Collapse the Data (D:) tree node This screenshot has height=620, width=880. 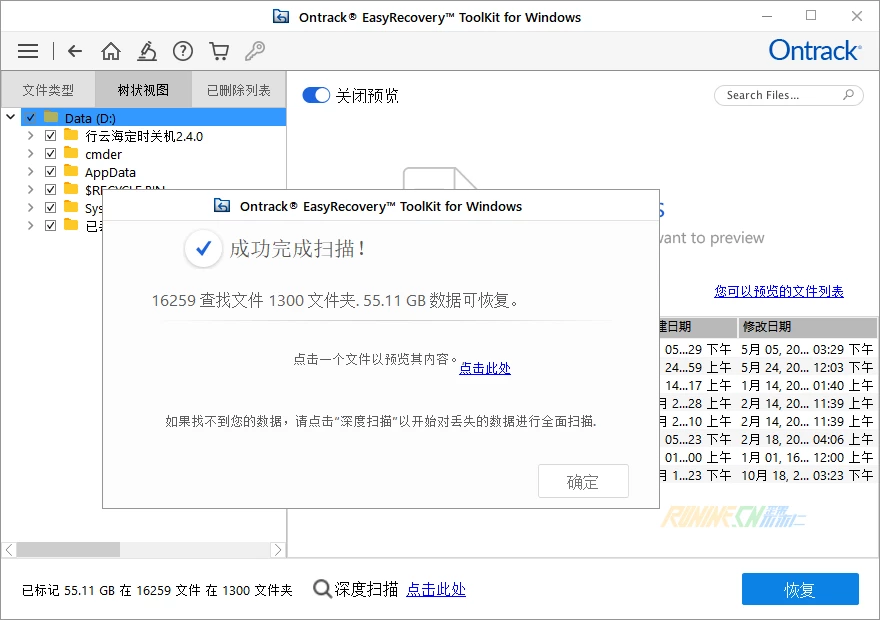pyautogui.click(x=11, y=118)
